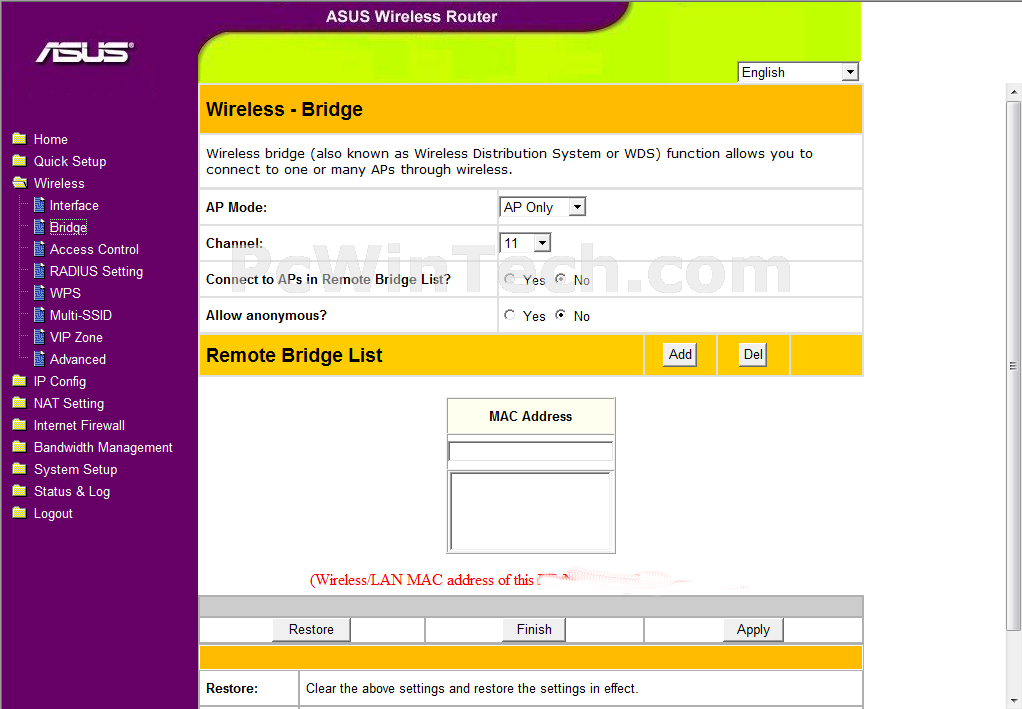Select the Bridge submenu item

coord(68,227)
